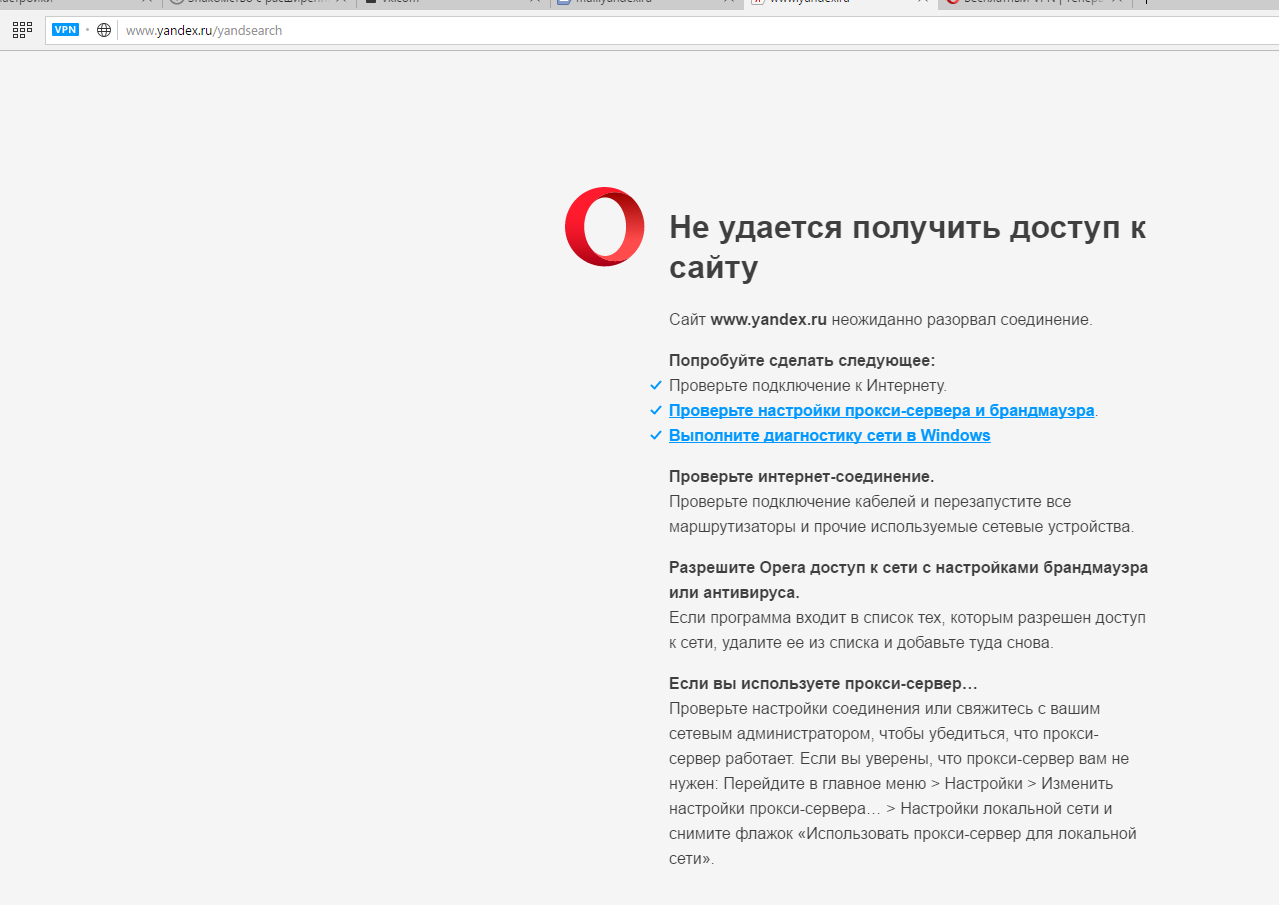Click the paragraph starting 'Если программа входит в список'
The width and height of the screenshot is (1279, 905).
click(x=907, y=630)
